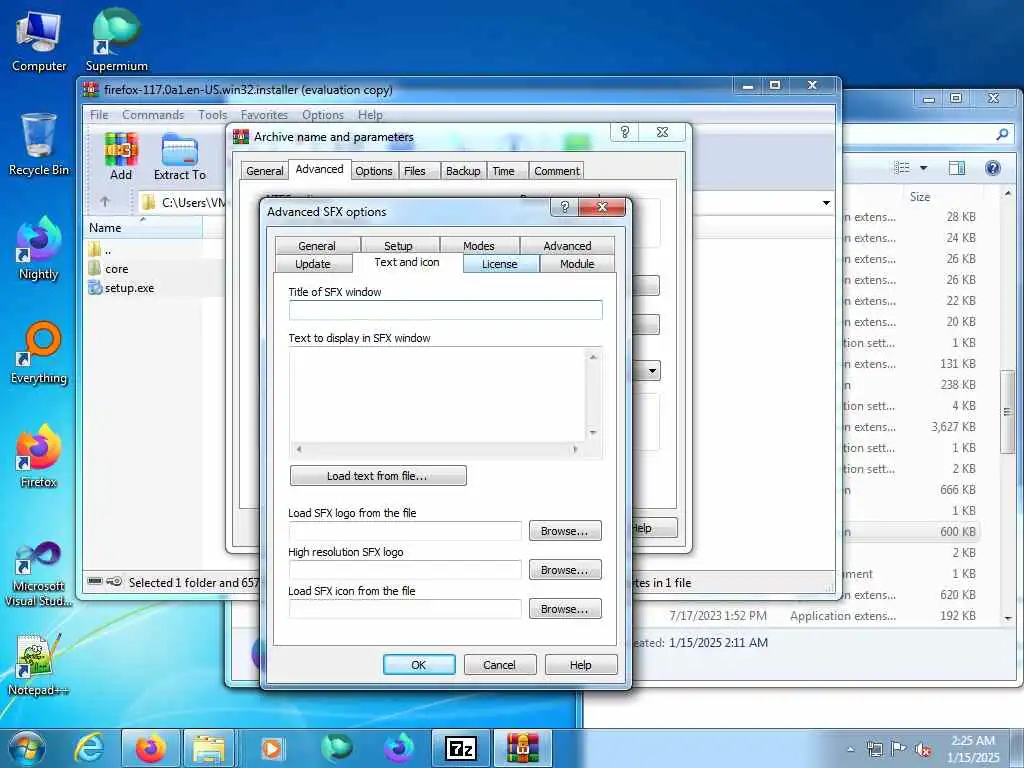The height and width of the screenshot is (768, 1024).
Task: Click the network tray icon
Action: 874,750
